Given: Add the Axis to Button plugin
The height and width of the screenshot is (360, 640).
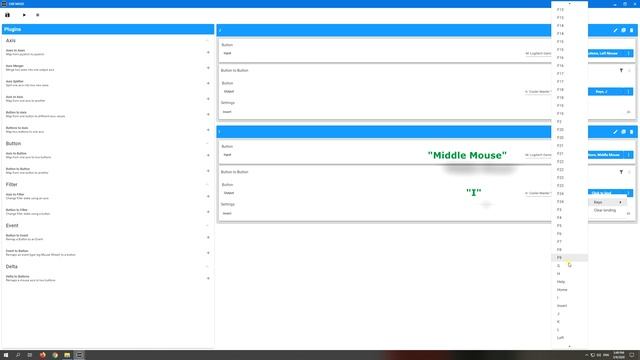Looking at the screenshot, I should 208,155.
